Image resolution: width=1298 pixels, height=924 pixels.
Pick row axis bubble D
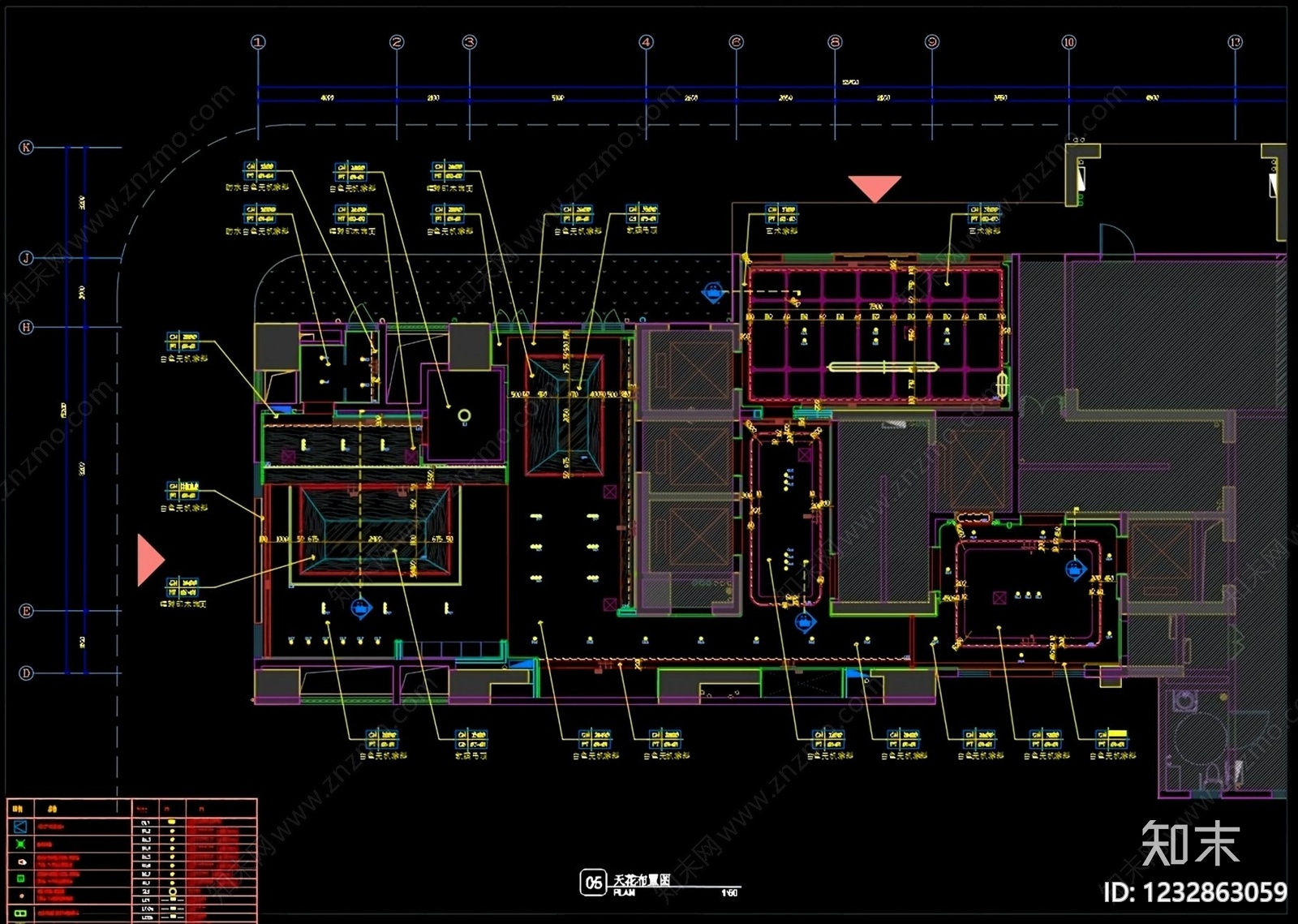click(x=26, y=673)
